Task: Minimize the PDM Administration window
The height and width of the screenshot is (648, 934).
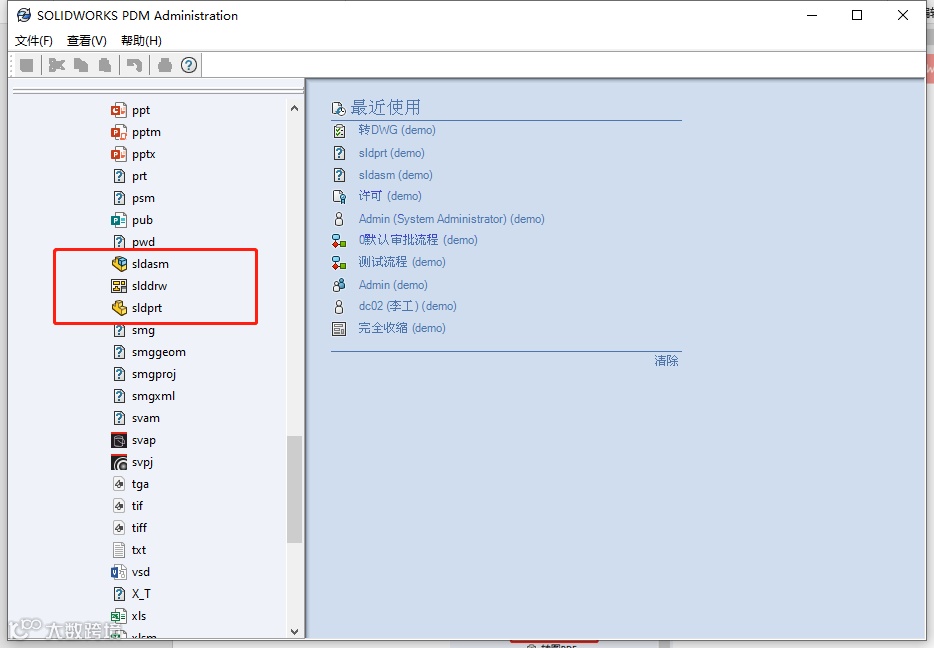Action: (812, 15)
